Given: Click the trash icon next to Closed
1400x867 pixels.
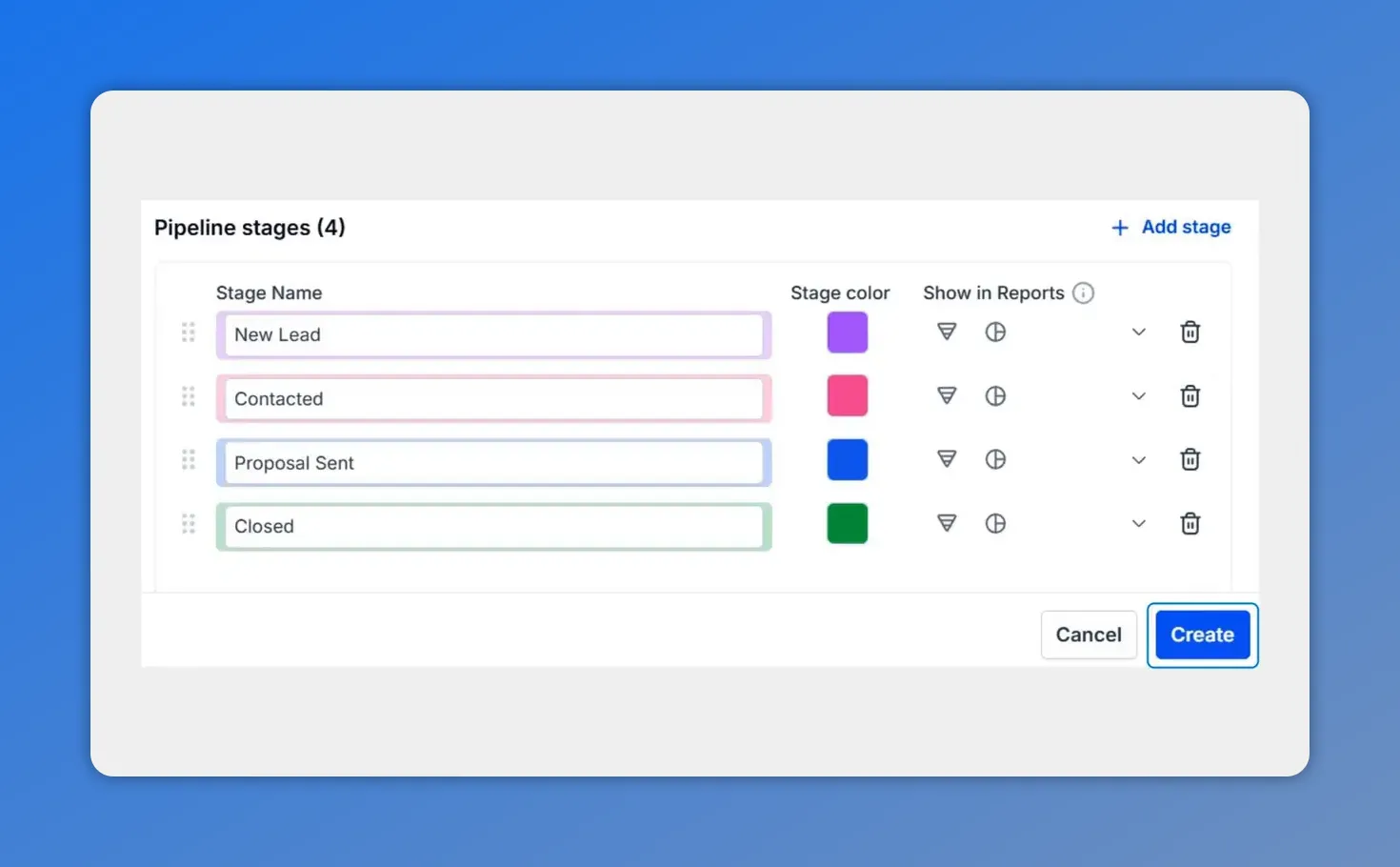Looking at the screenshot, I should [x=1190, y=523].
